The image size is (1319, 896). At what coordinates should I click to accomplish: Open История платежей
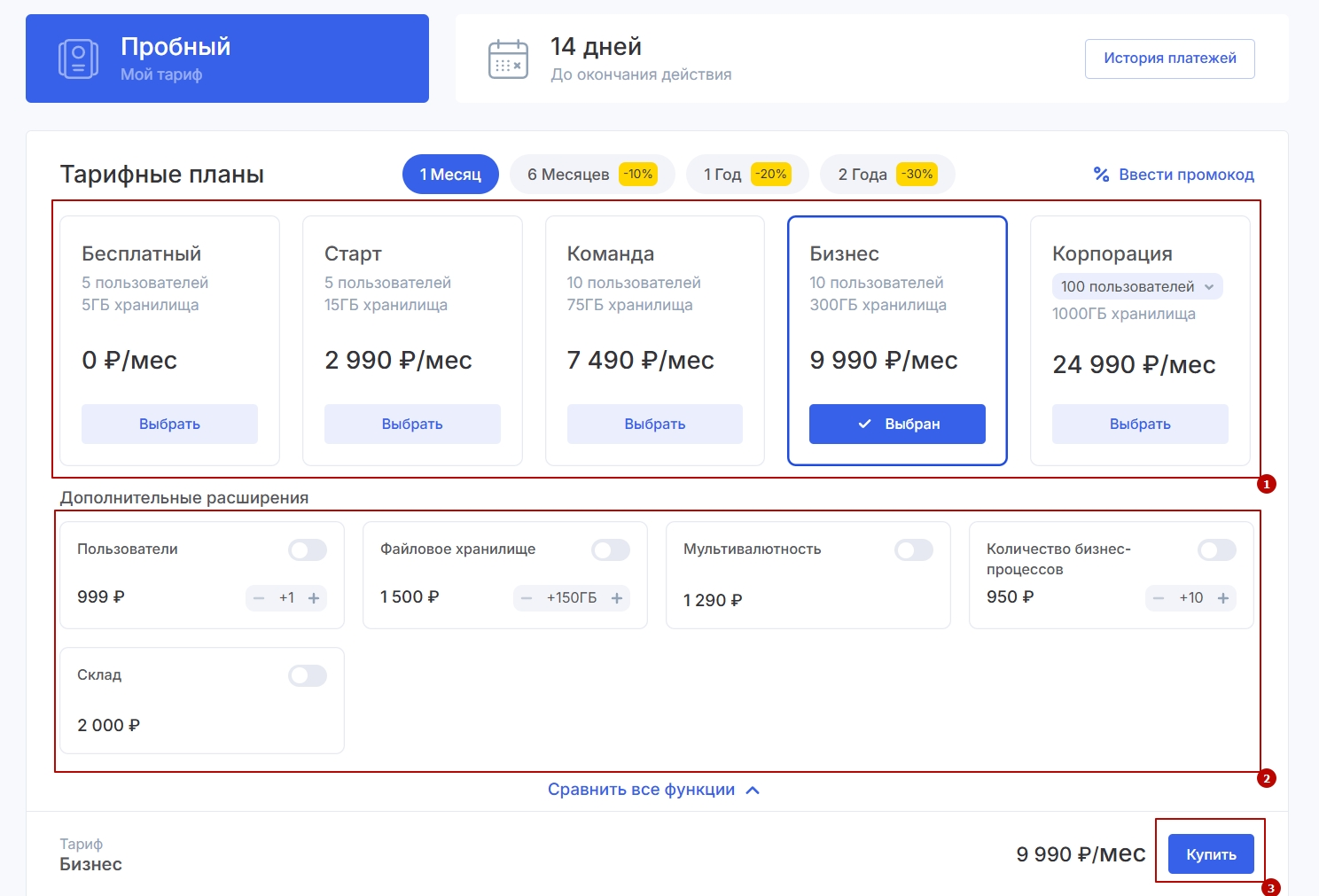click(x=1169, y=58)
